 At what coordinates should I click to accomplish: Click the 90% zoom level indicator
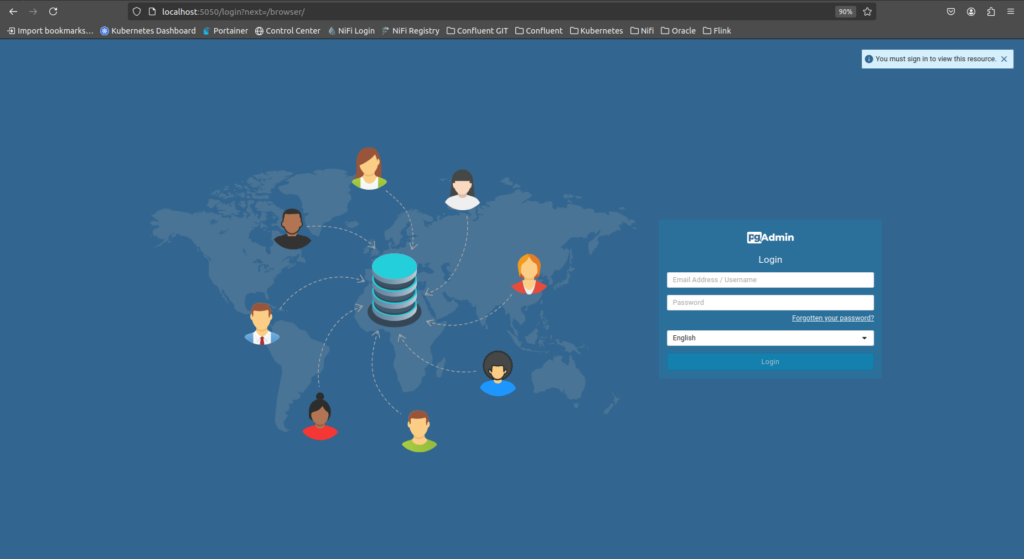point(845,12)
